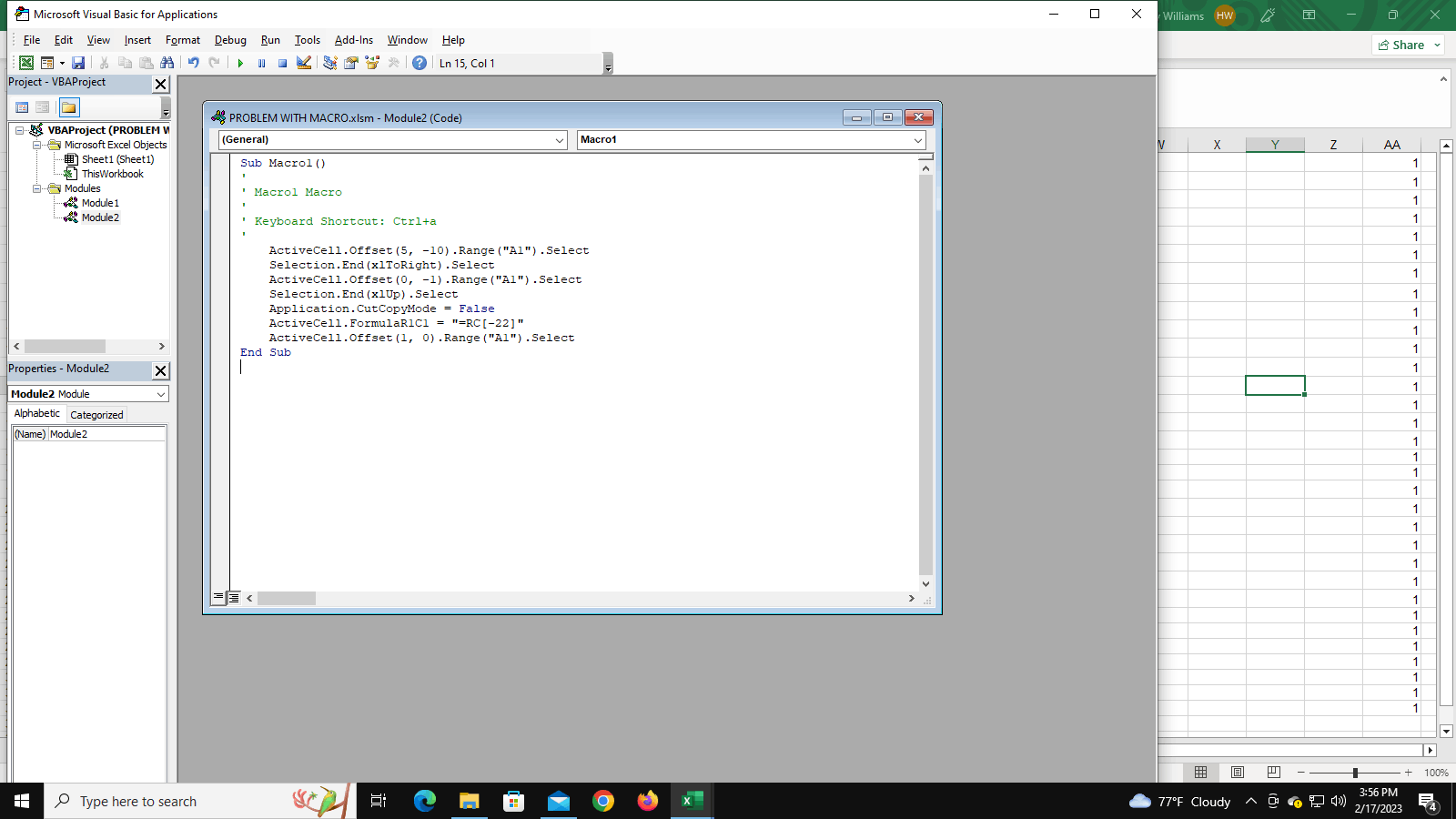Open Object Browser from the toolbar icon
This screenshot has height=819, width=1456.
(x=371, y=63)
